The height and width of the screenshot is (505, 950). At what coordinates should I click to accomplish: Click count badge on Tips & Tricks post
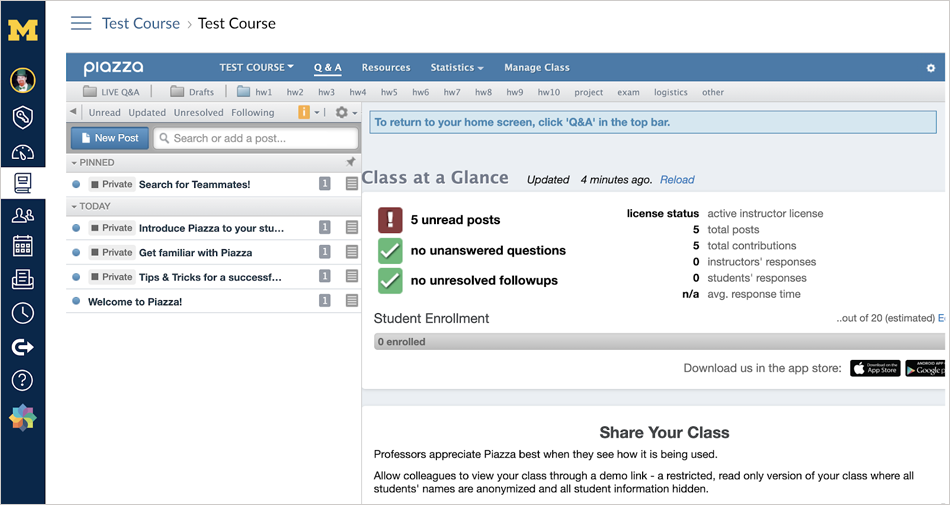pyautogui.click(x=325, y=276)
